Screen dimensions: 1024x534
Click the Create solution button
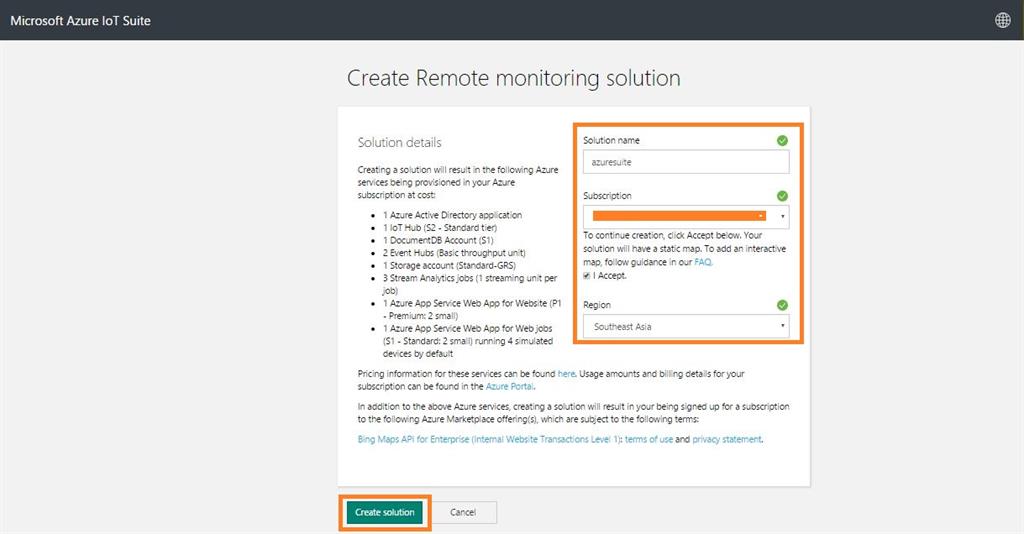click(x=385, y=512)
